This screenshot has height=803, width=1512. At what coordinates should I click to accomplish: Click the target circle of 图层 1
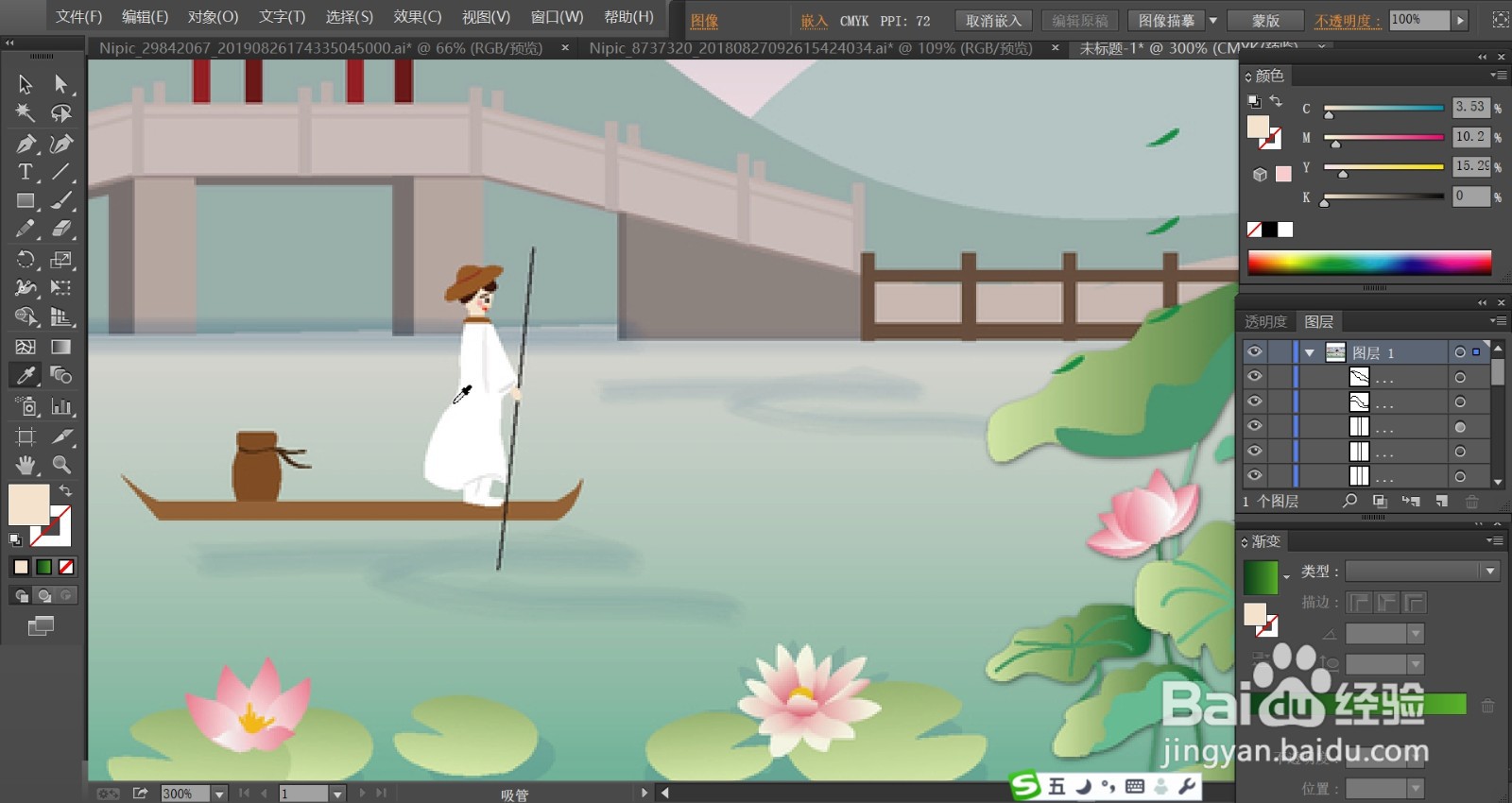click(x=1460, y=352)
